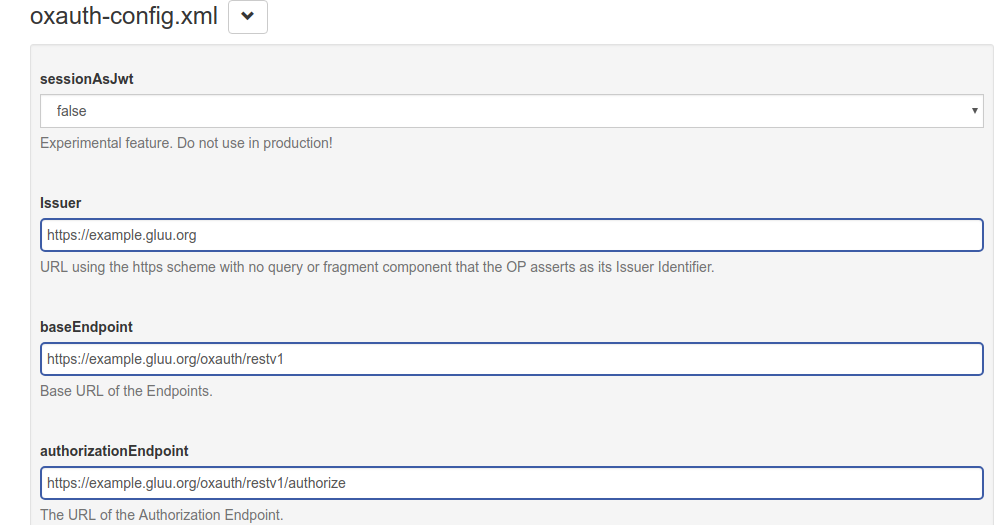Click the Authorization Endpoint description text
The image size is (997, 525).
(162, 515)
